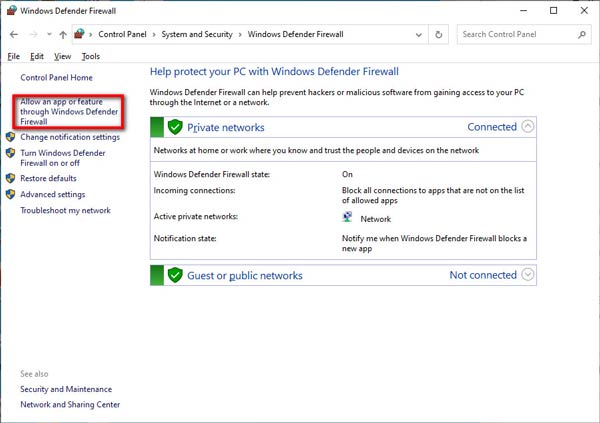600x423 pixels.
Task: Click 'Notification state:' label
Action: click(185, 238)
